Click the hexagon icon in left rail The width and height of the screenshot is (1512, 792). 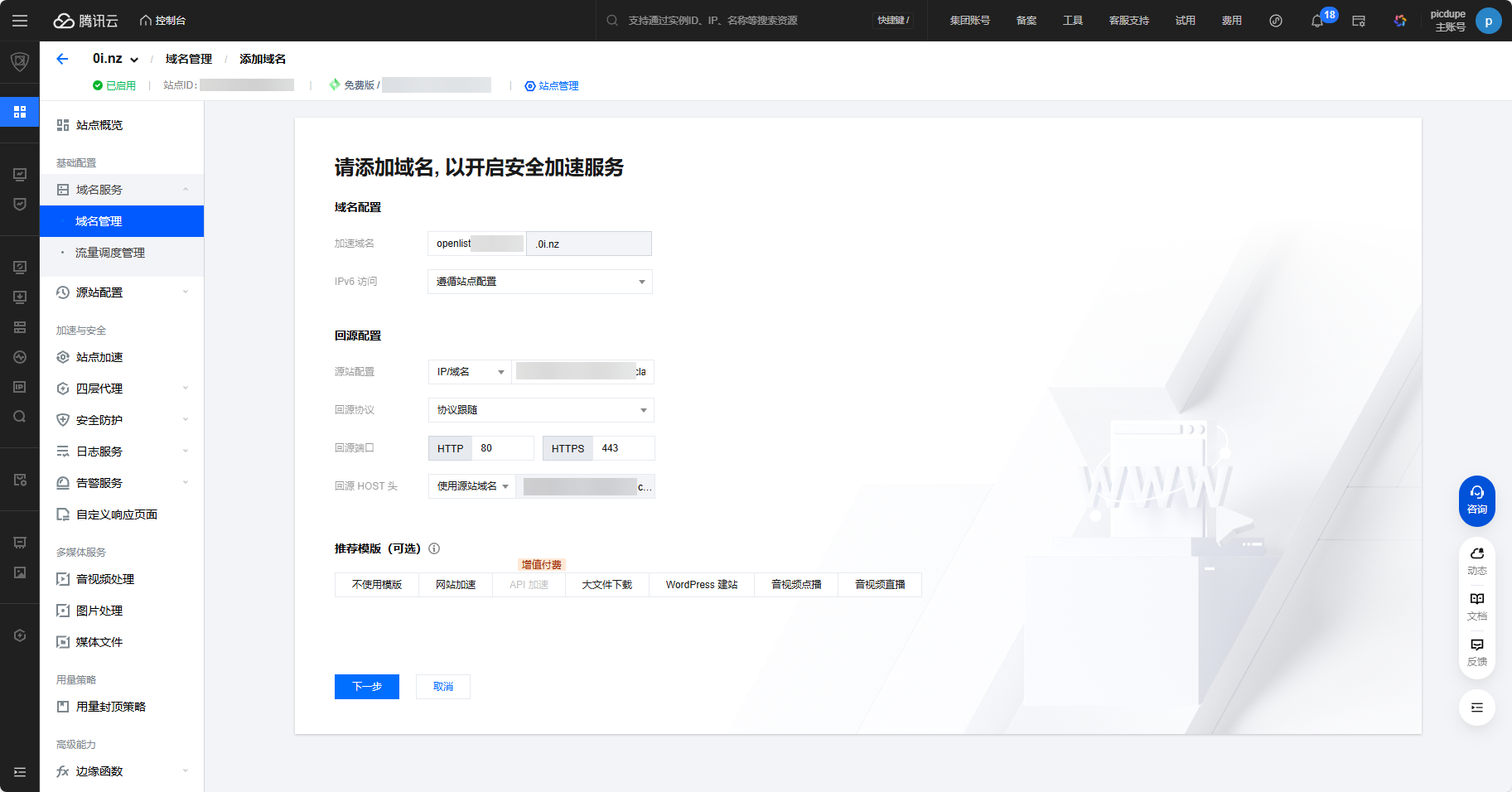pyautogui.click(x=20, y=635)
